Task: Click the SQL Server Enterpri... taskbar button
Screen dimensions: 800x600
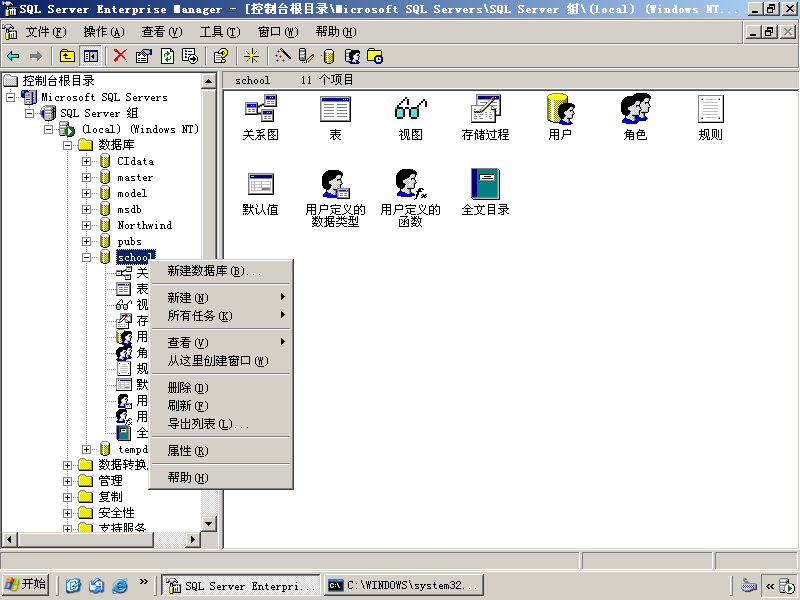Action: click(241, 585)
